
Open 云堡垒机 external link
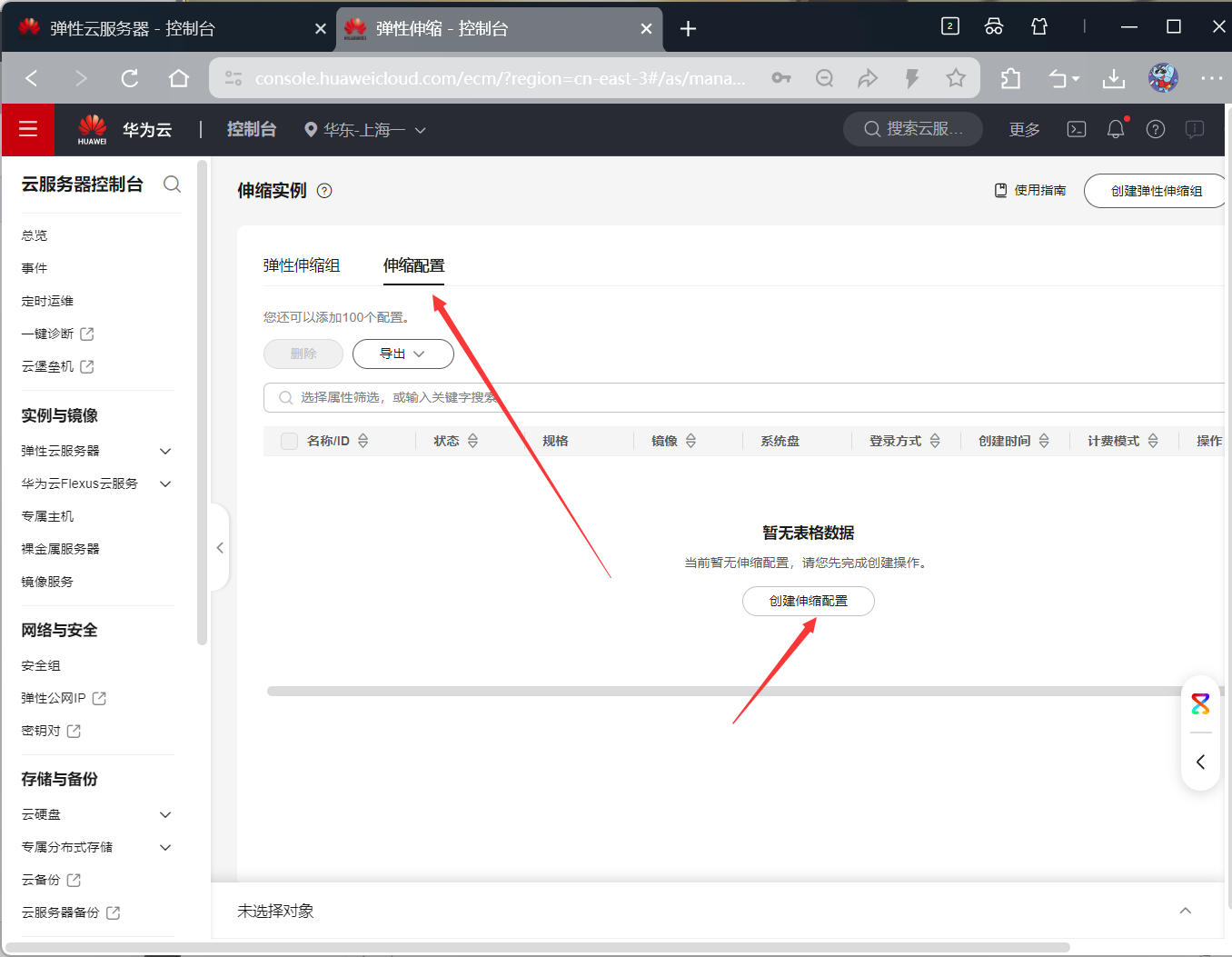coord(58,366)
